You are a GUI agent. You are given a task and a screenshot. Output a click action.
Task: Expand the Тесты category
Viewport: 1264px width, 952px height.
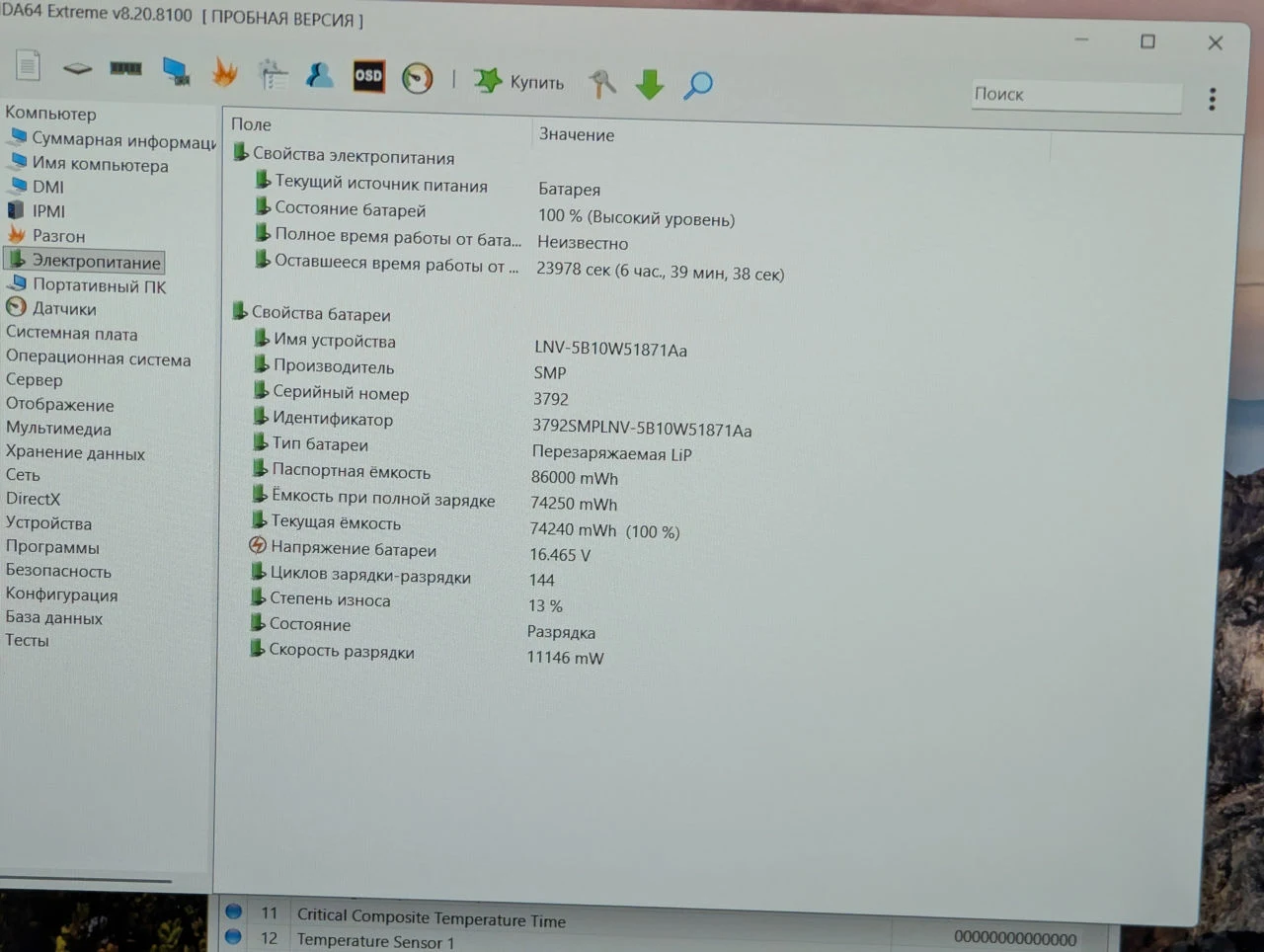coord(27,640)
